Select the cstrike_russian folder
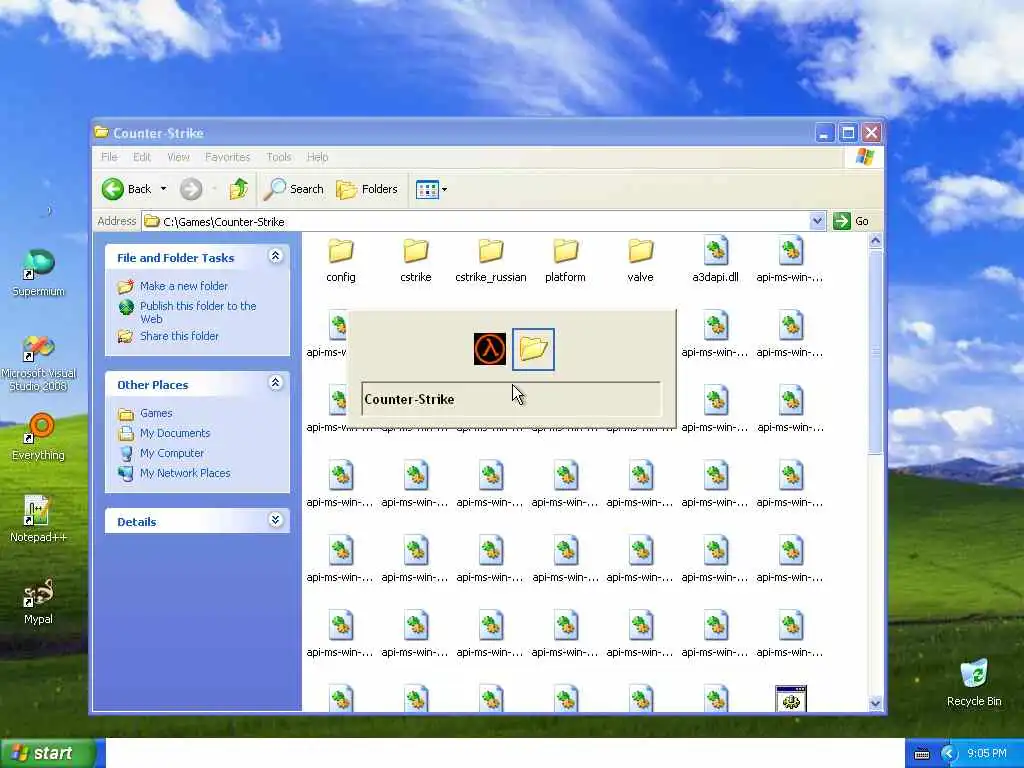The height and width of the screenshot is (768, 1024). (490, 261)
